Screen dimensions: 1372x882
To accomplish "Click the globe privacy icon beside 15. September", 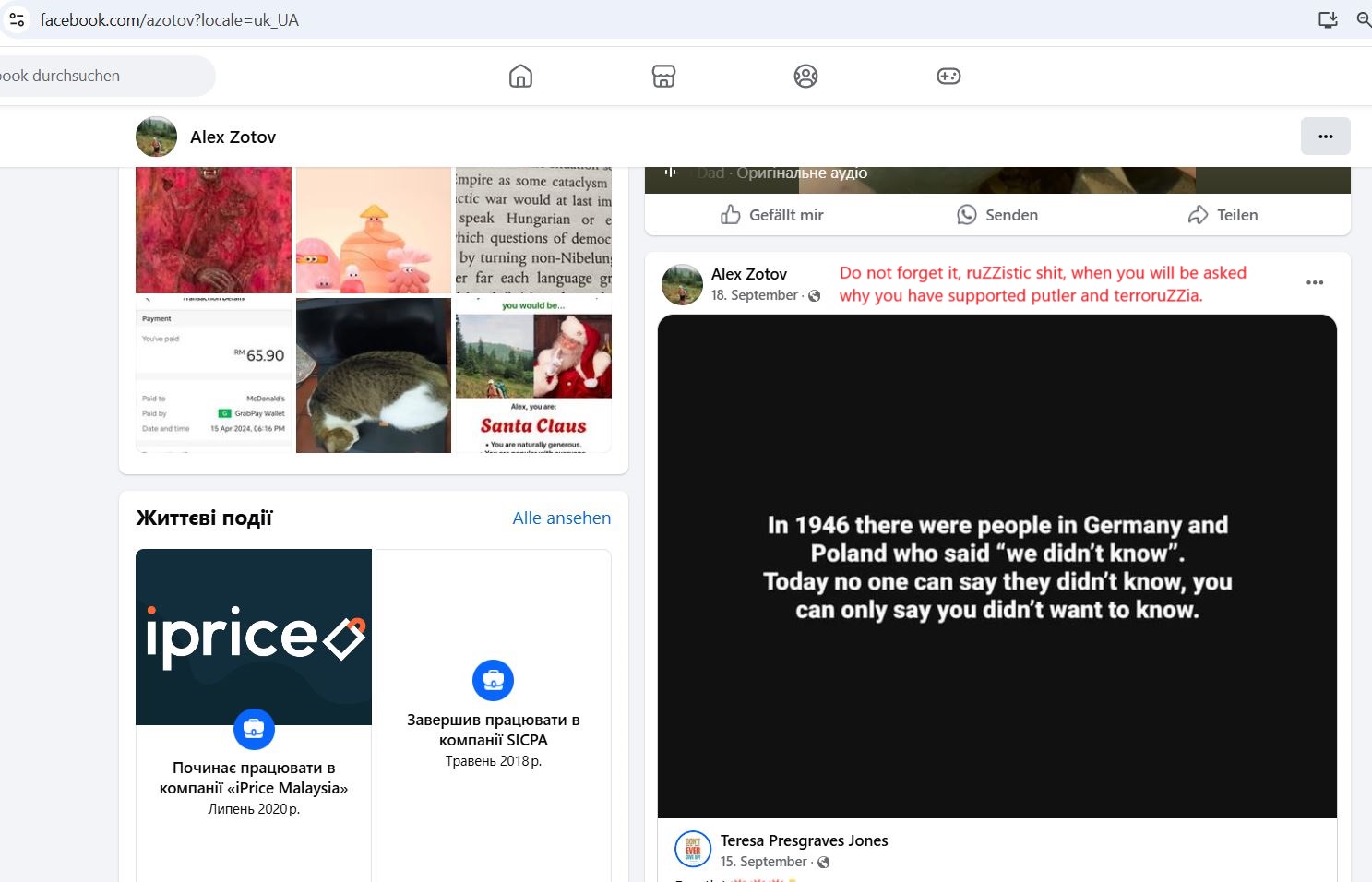I will pos(823,863).
